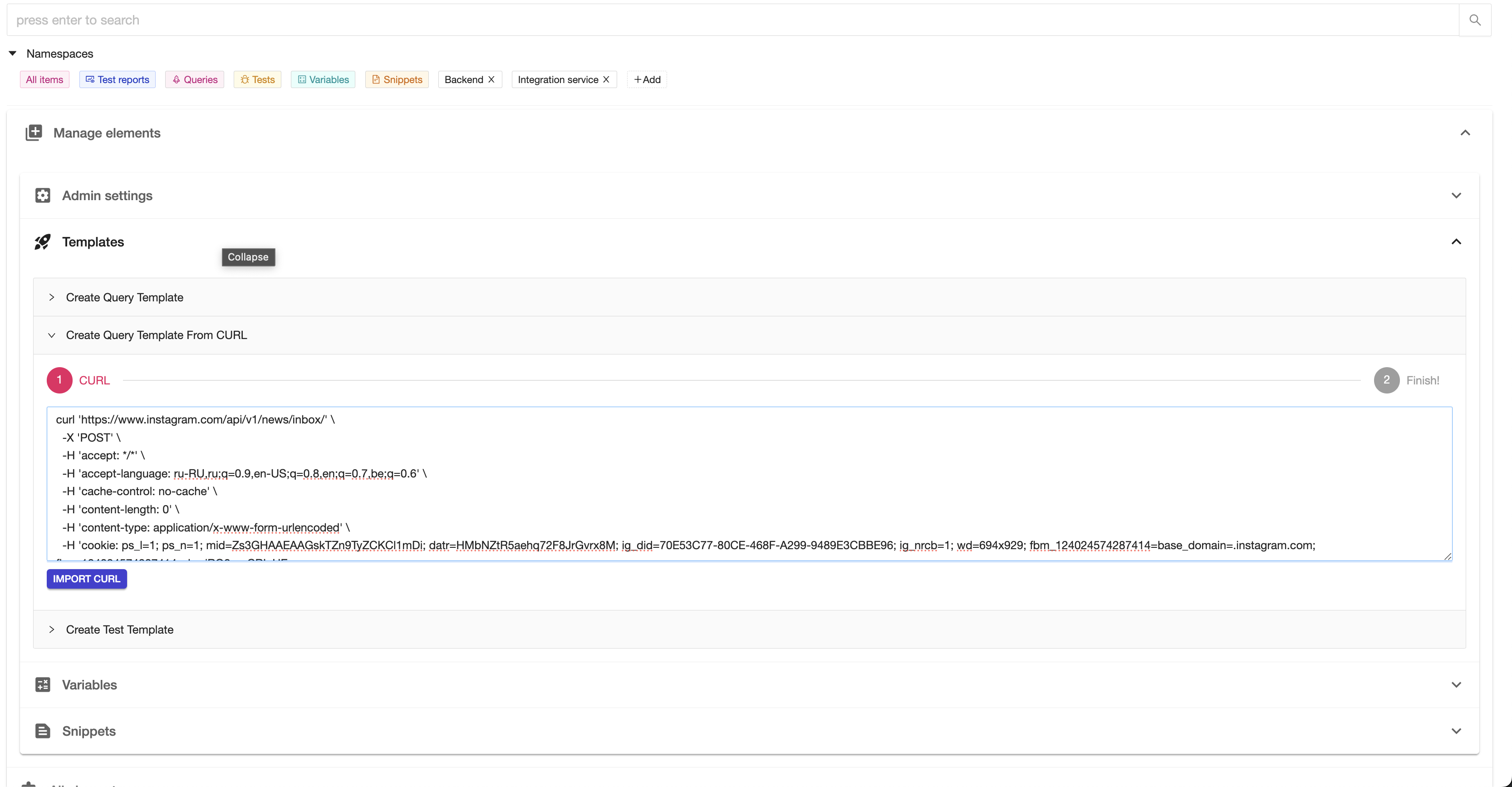Switch to the Backend namespace tab
Viewport: 1512px width, 787px height.
click(463, 79)
